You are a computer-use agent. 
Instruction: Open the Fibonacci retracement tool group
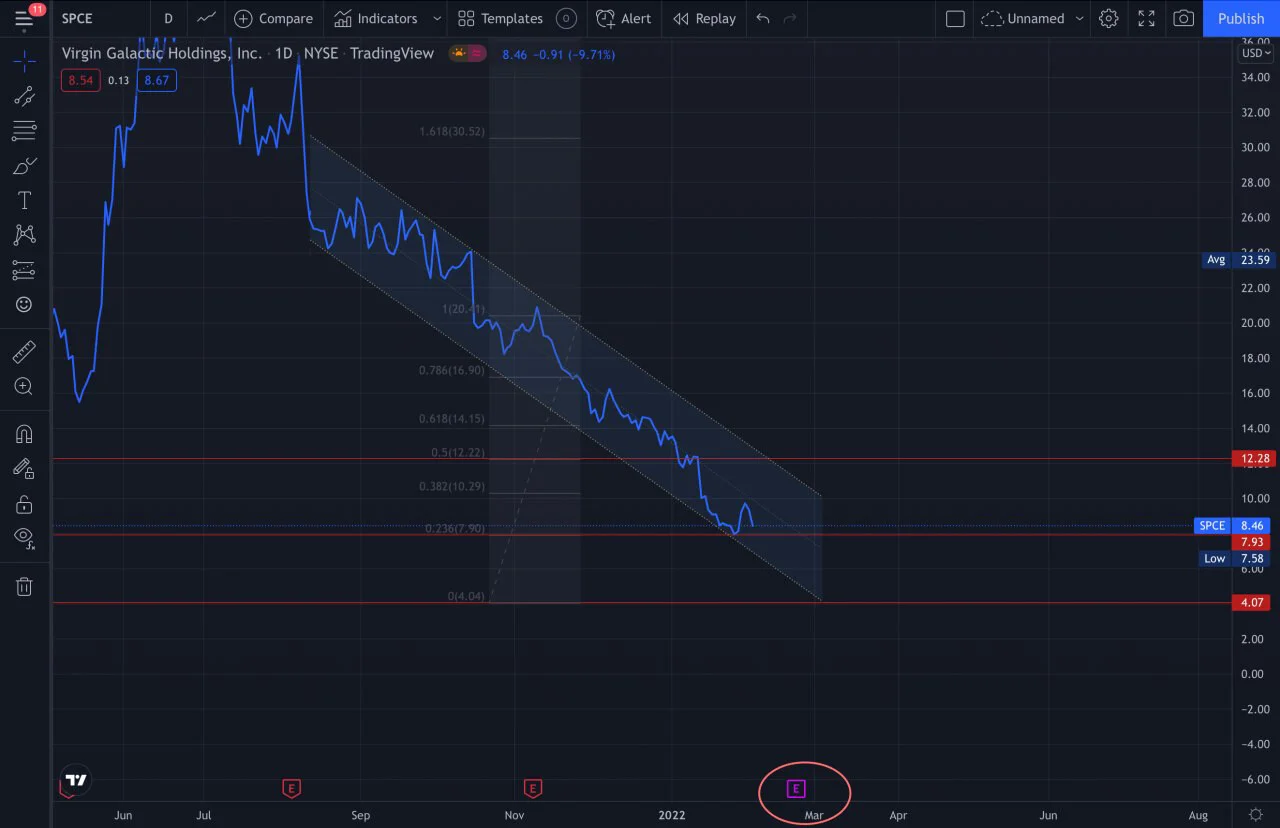(24, 131)
